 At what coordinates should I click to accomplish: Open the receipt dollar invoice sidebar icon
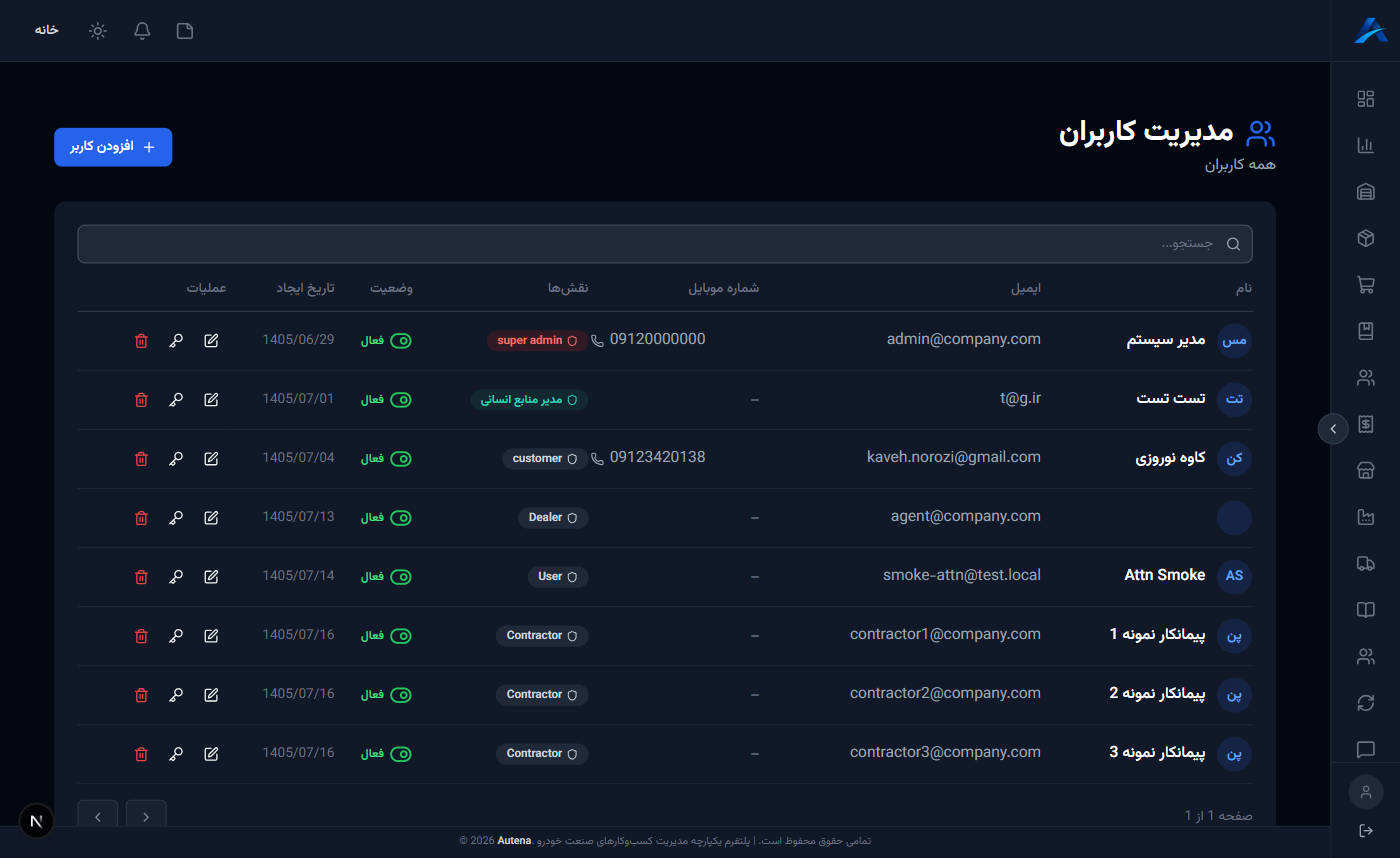click(1365, 424)
